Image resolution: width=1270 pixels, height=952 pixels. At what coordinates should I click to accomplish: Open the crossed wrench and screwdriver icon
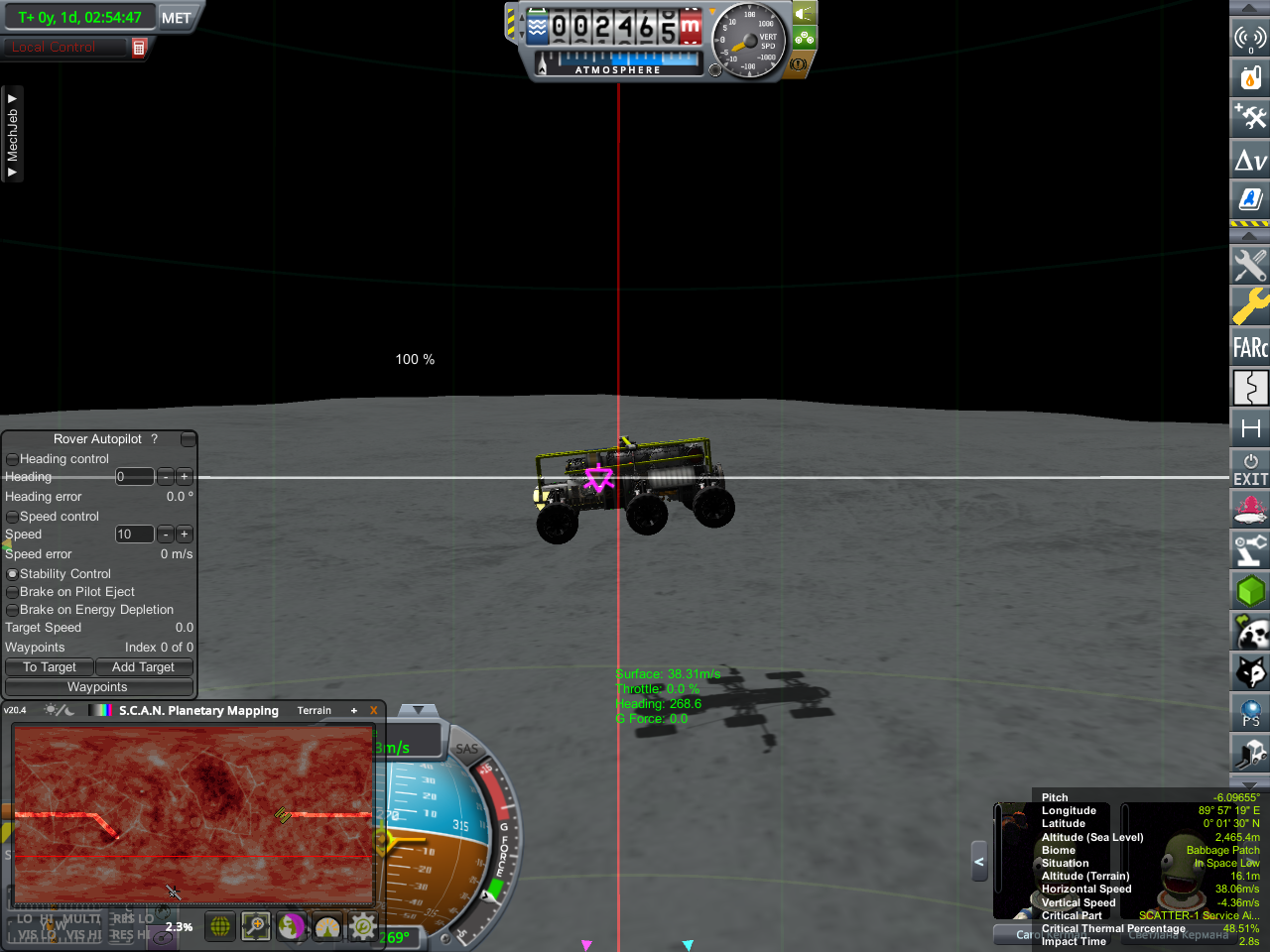point(1250,265)
